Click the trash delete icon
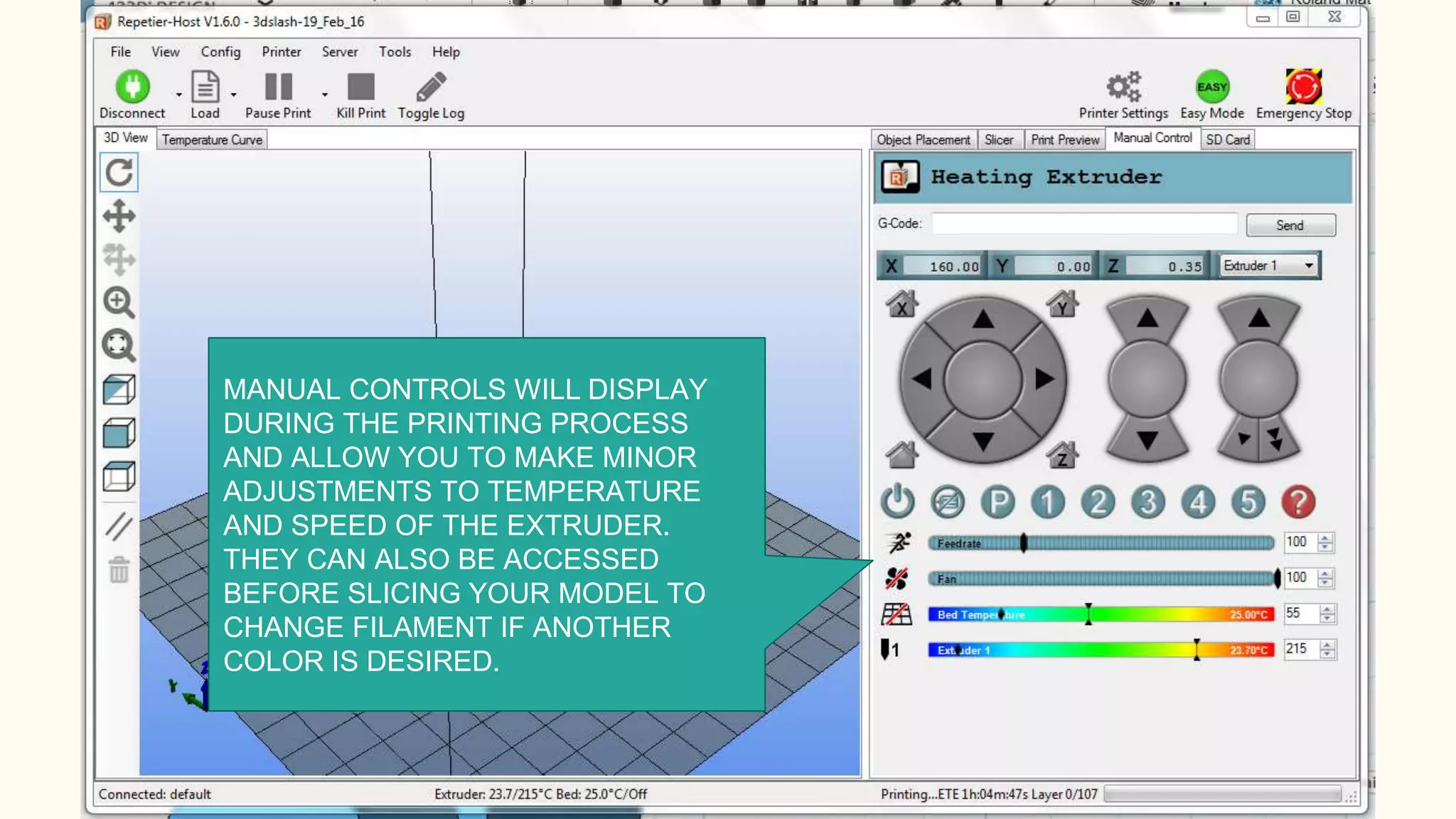This screenshot has width=1456, height=819. click(119, 569)
